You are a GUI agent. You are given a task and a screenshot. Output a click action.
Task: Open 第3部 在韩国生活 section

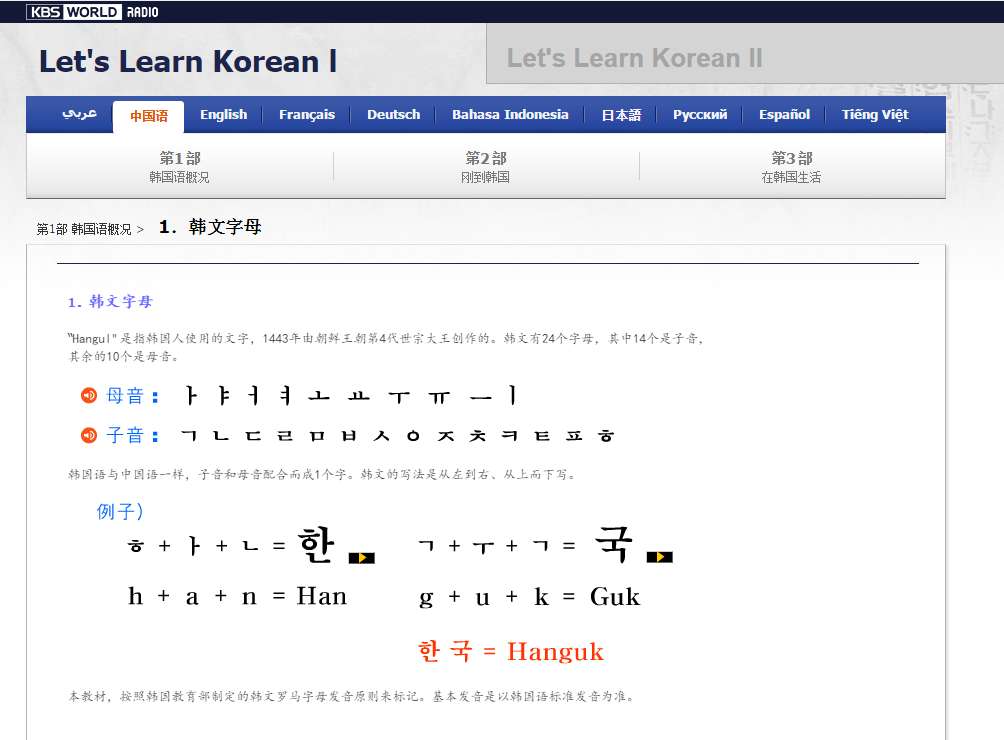(791, 167)
